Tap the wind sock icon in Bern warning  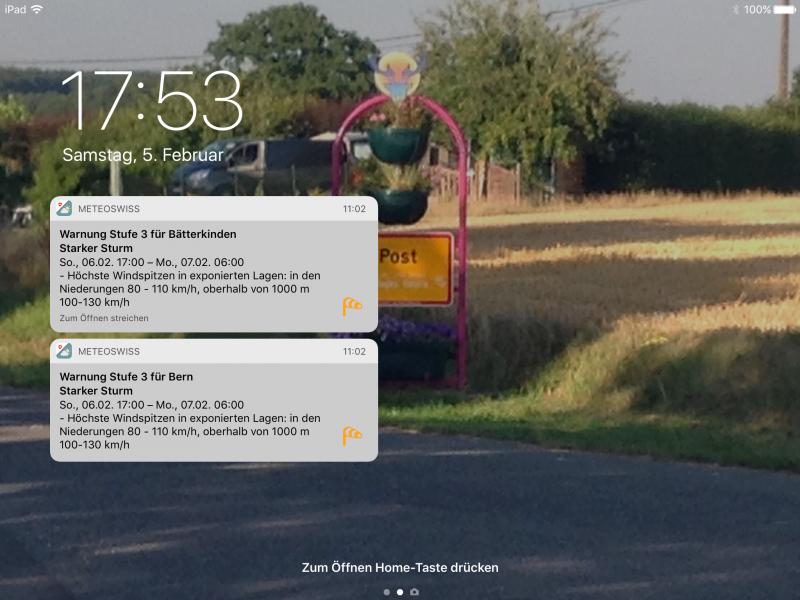click(352, 435)
